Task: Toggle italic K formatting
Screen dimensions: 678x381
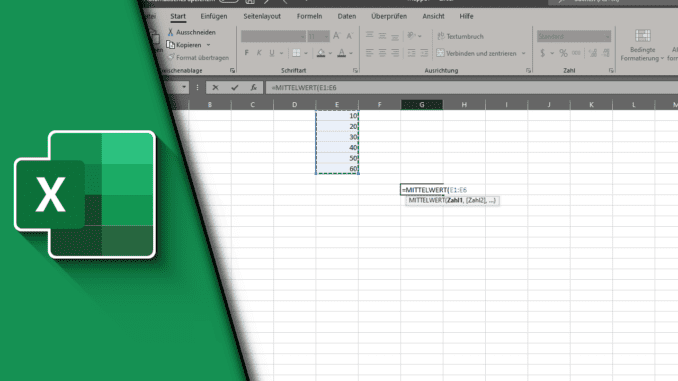Action: click(259, 53)
